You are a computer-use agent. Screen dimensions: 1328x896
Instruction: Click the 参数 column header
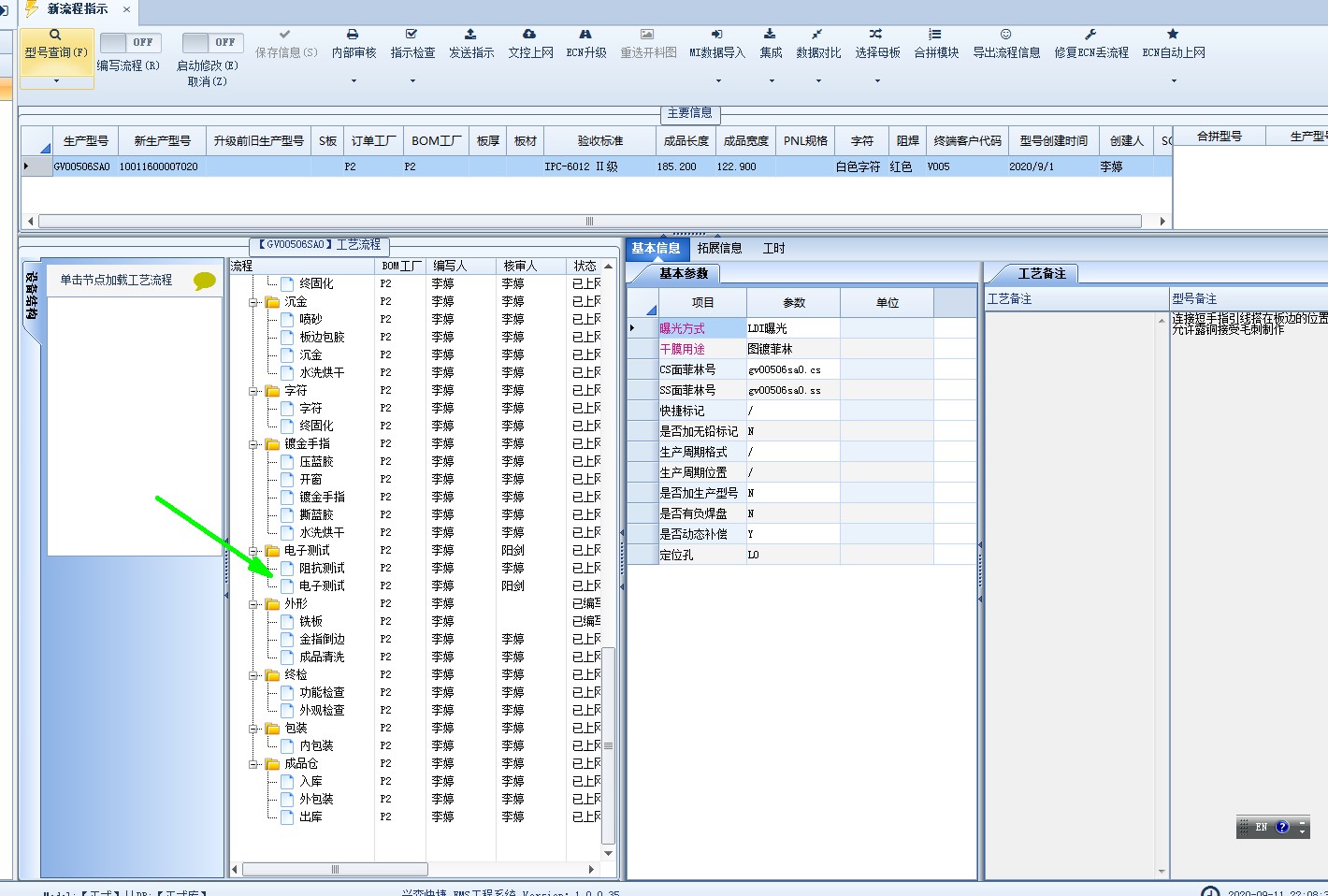pos(794,303)
